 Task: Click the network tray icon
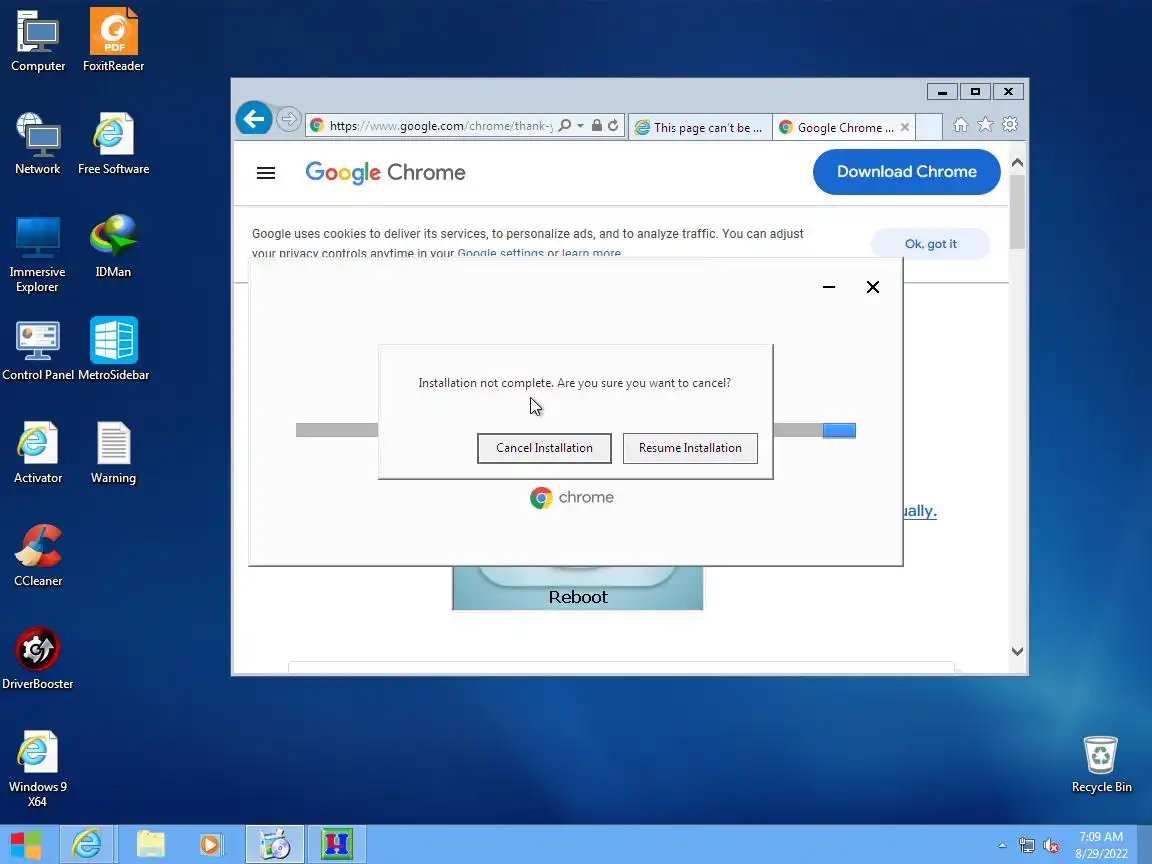1026,846
